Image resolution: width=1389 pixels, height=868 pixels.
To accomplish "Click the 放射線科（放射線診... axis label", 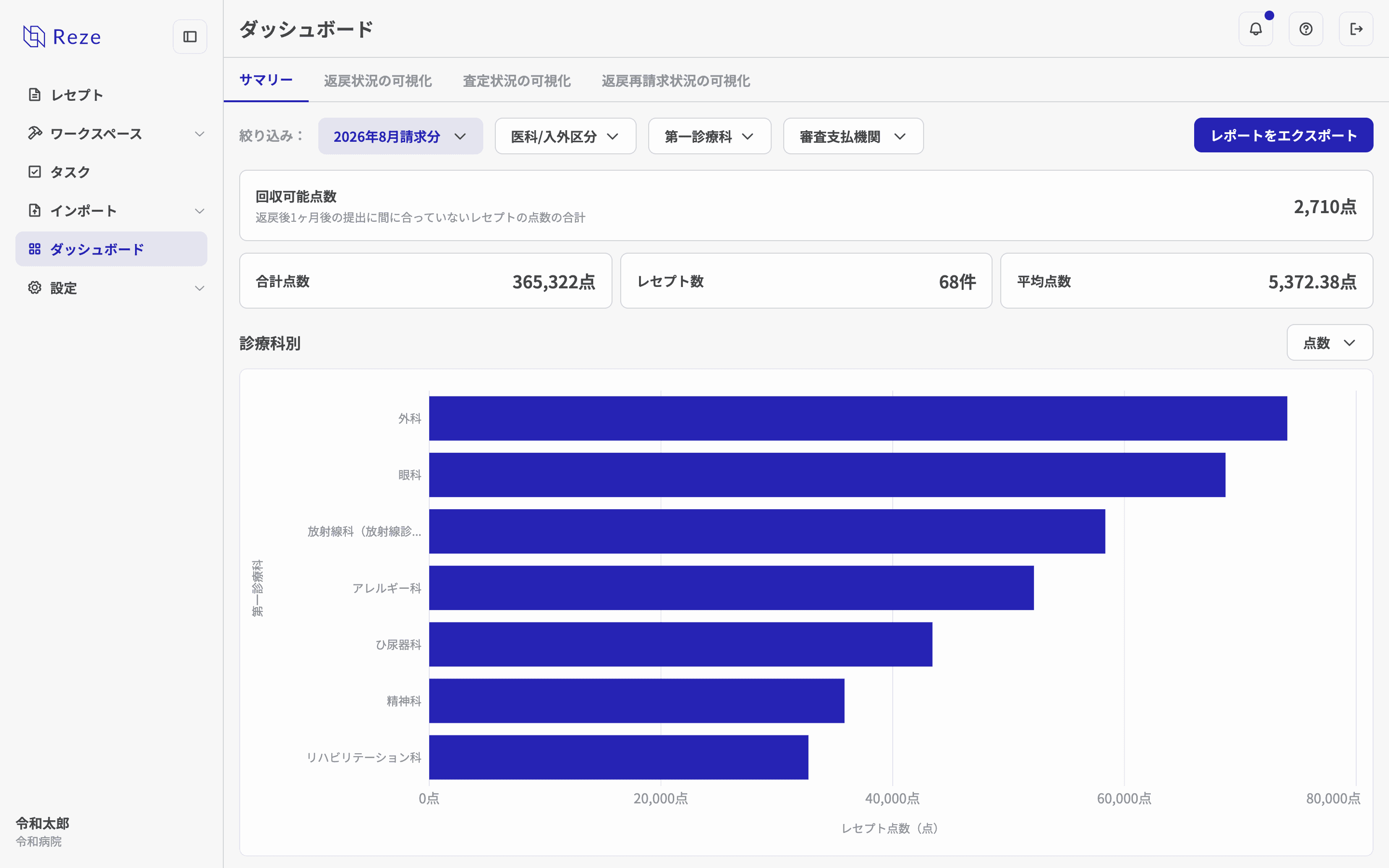I will click(364, 531).
